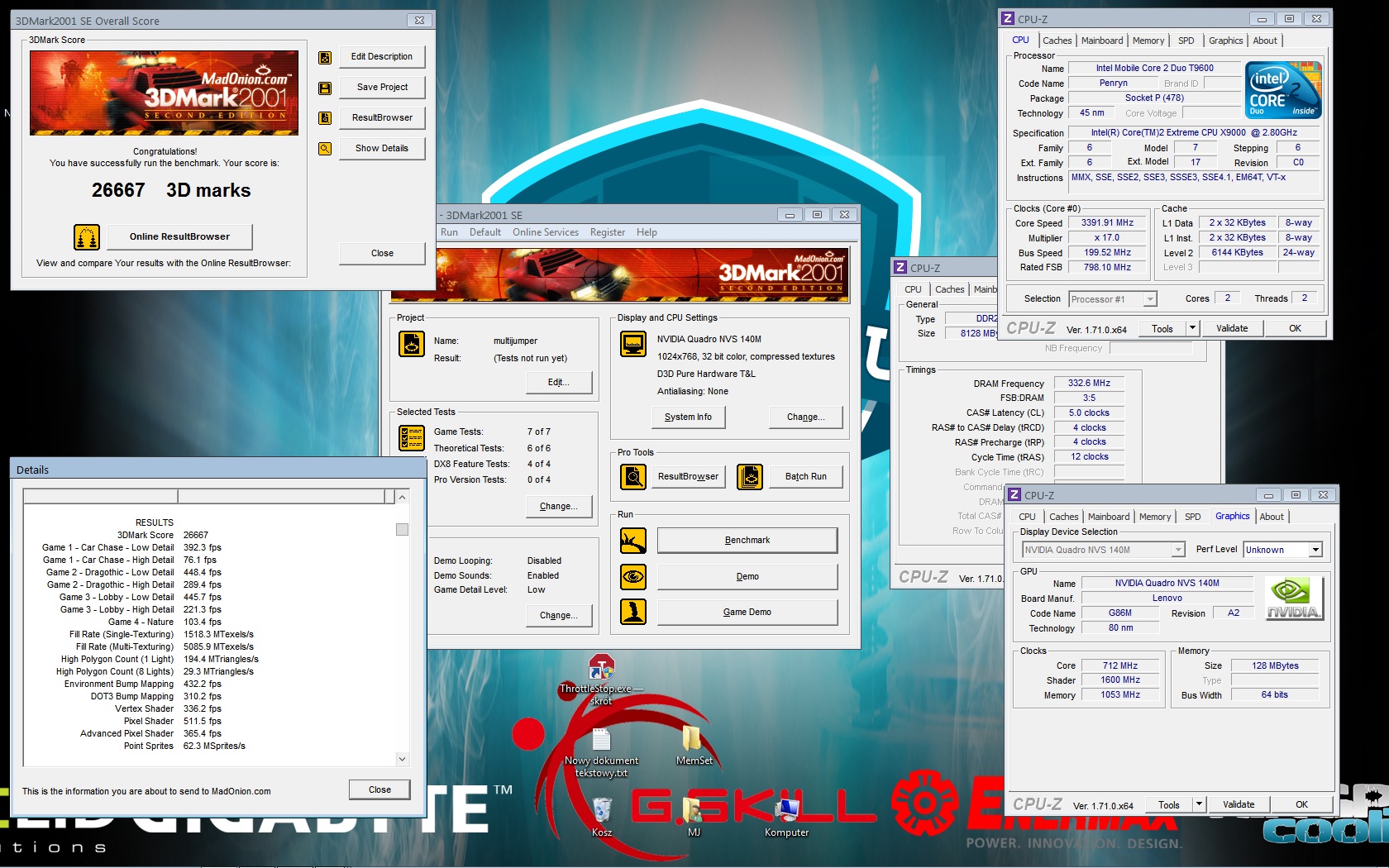Switch to SPD tab in top CPU-Z

[1186, 41]
